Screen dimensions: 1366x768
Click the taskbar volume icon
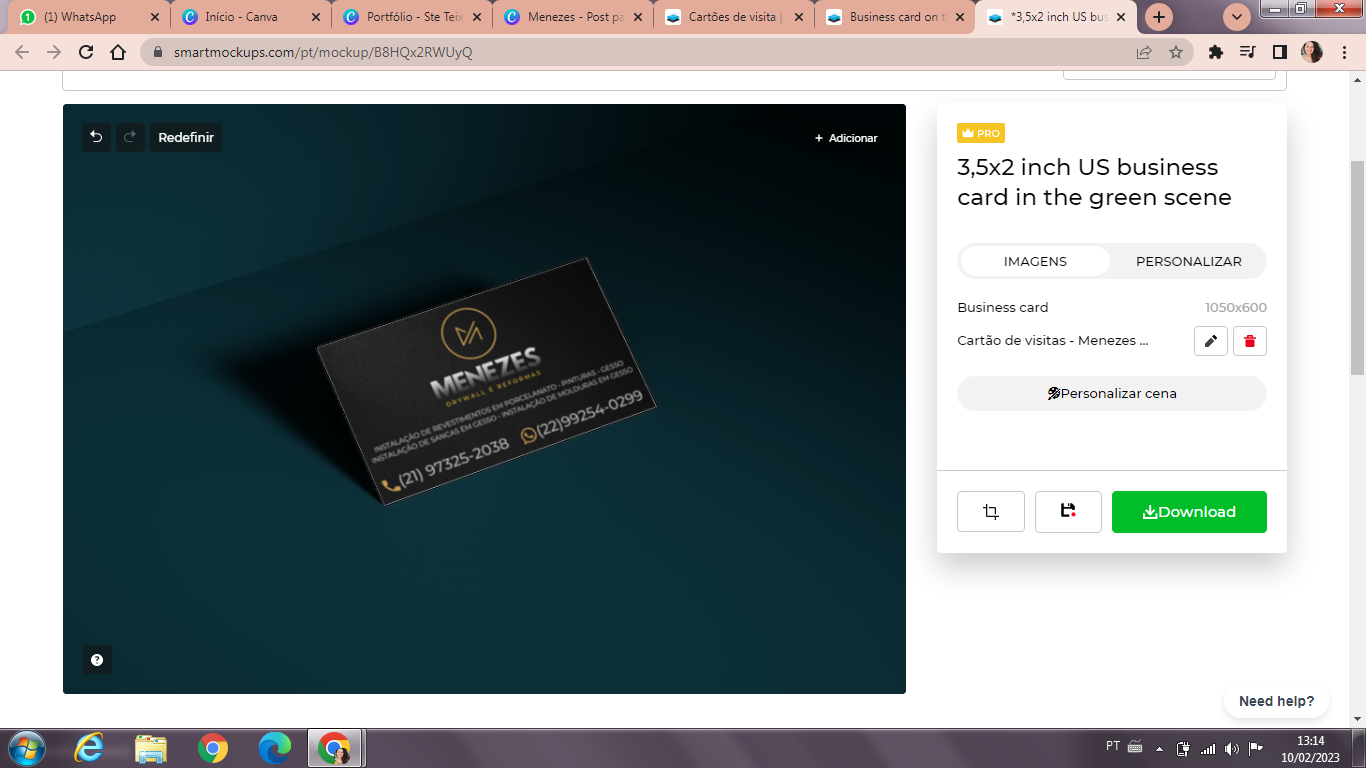(1232, 748)
